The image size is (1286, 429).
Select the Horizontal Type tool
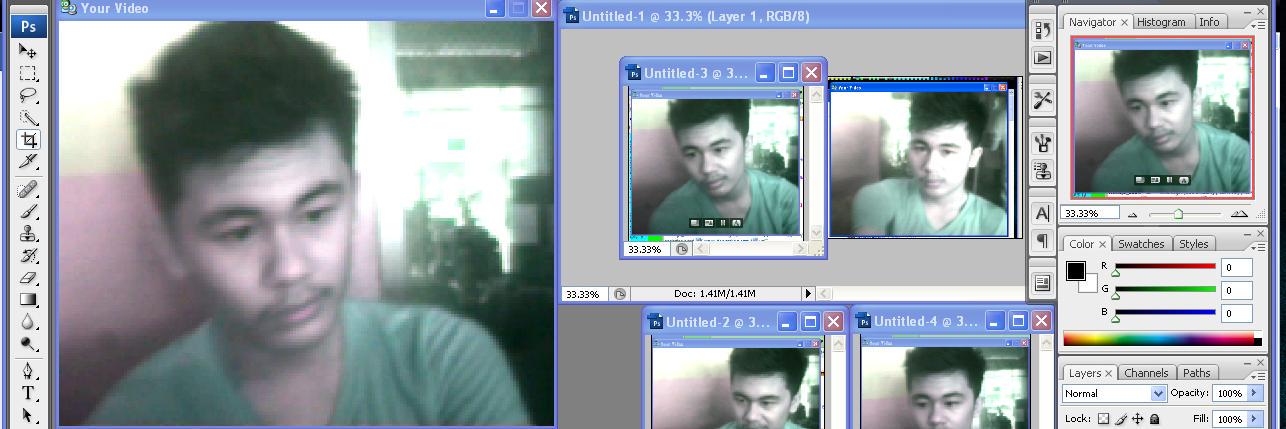pos(28,393)
